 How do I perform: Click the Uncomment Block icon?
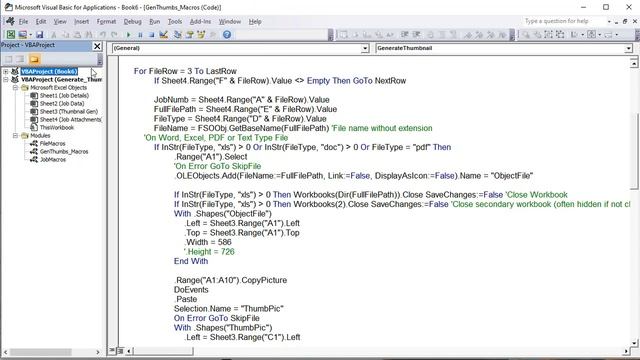[x=453, y=35]
